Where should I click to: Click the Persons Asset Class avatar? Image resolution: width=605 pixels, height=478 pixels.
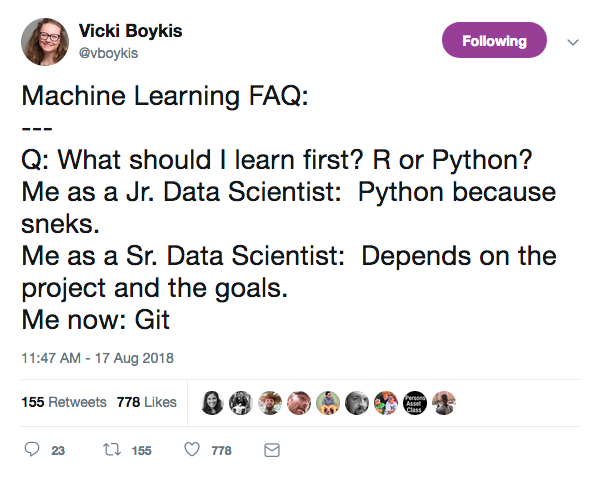pos(415,403)
